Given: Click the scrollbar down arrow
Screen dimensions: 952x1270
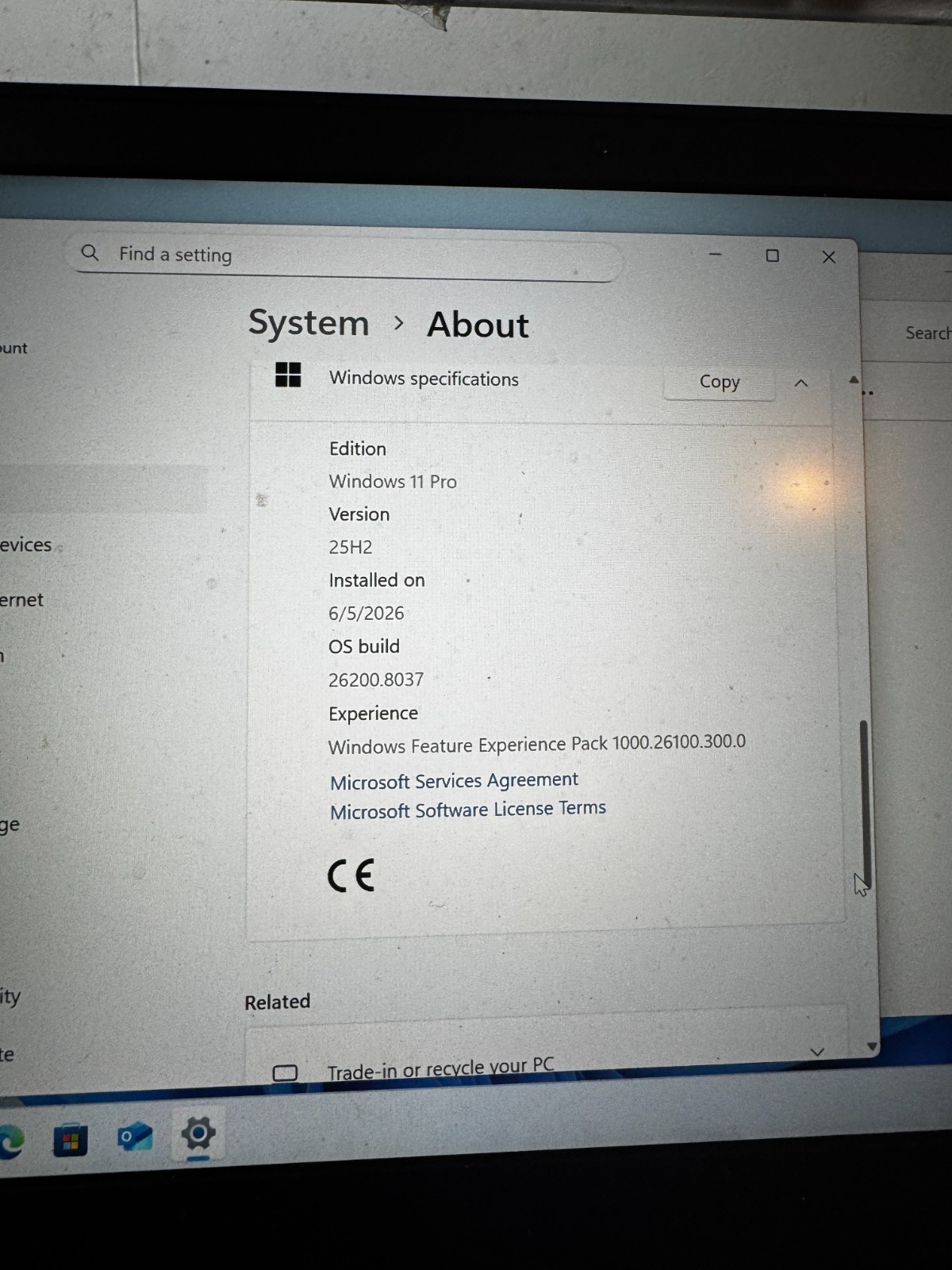Looking at the screenshot, I should coord(872,1047).
